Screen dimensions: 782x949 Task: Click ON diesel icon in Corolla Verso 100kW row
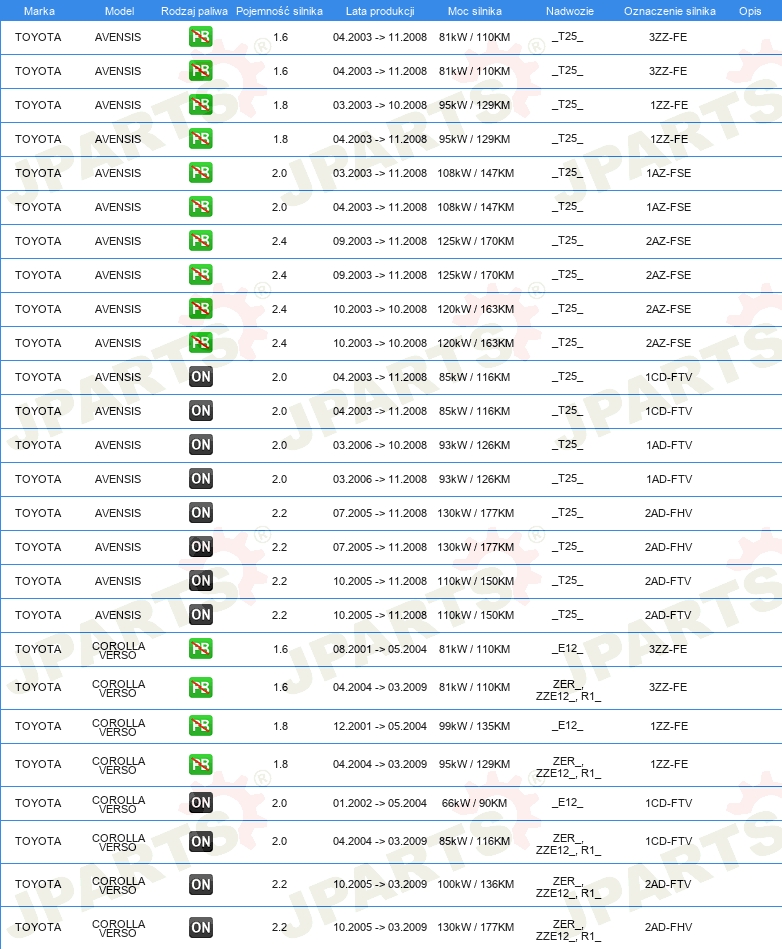[x=200, y=884]
